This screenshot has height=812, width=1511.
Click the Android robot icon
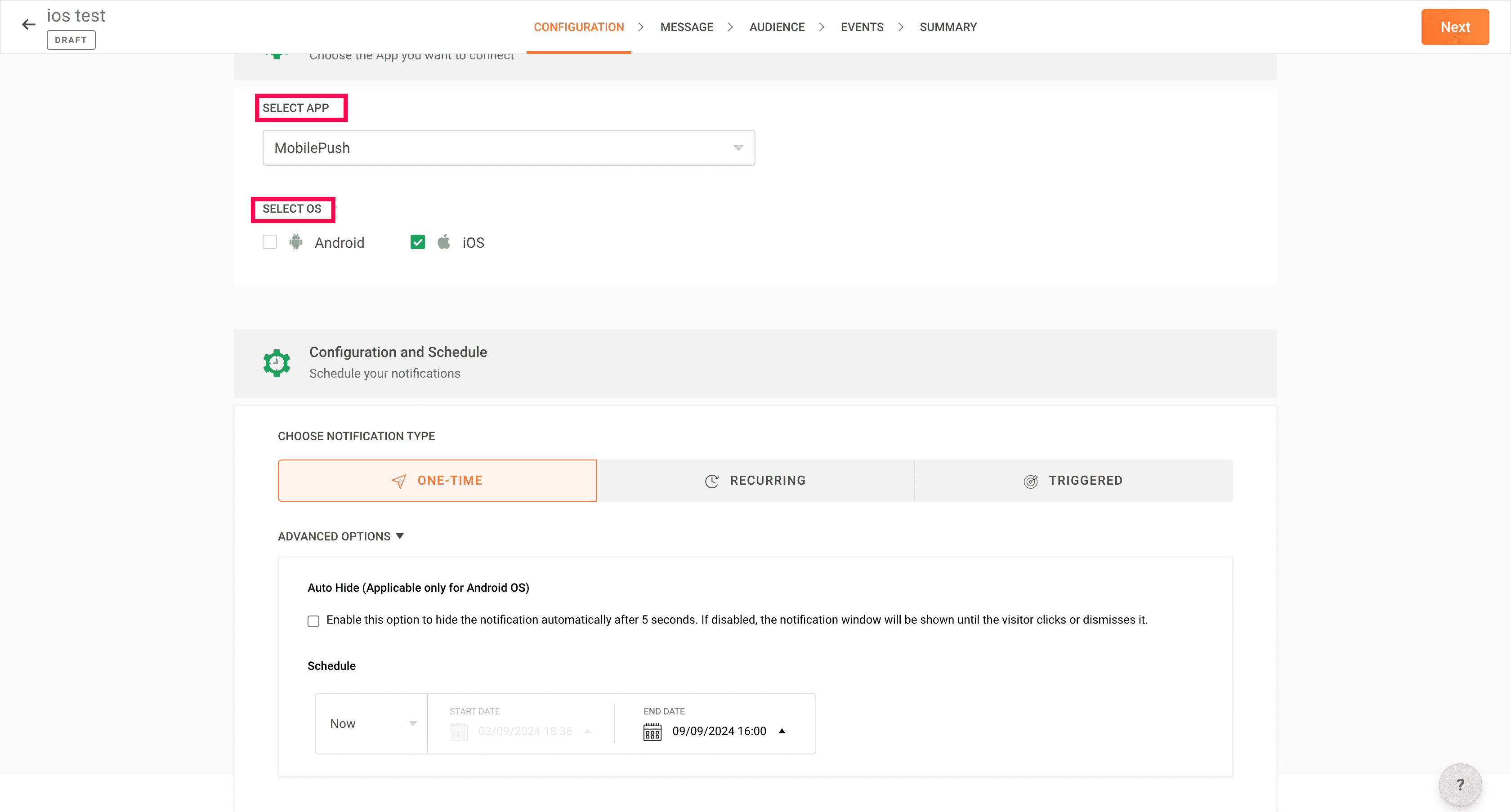[295, 242]
